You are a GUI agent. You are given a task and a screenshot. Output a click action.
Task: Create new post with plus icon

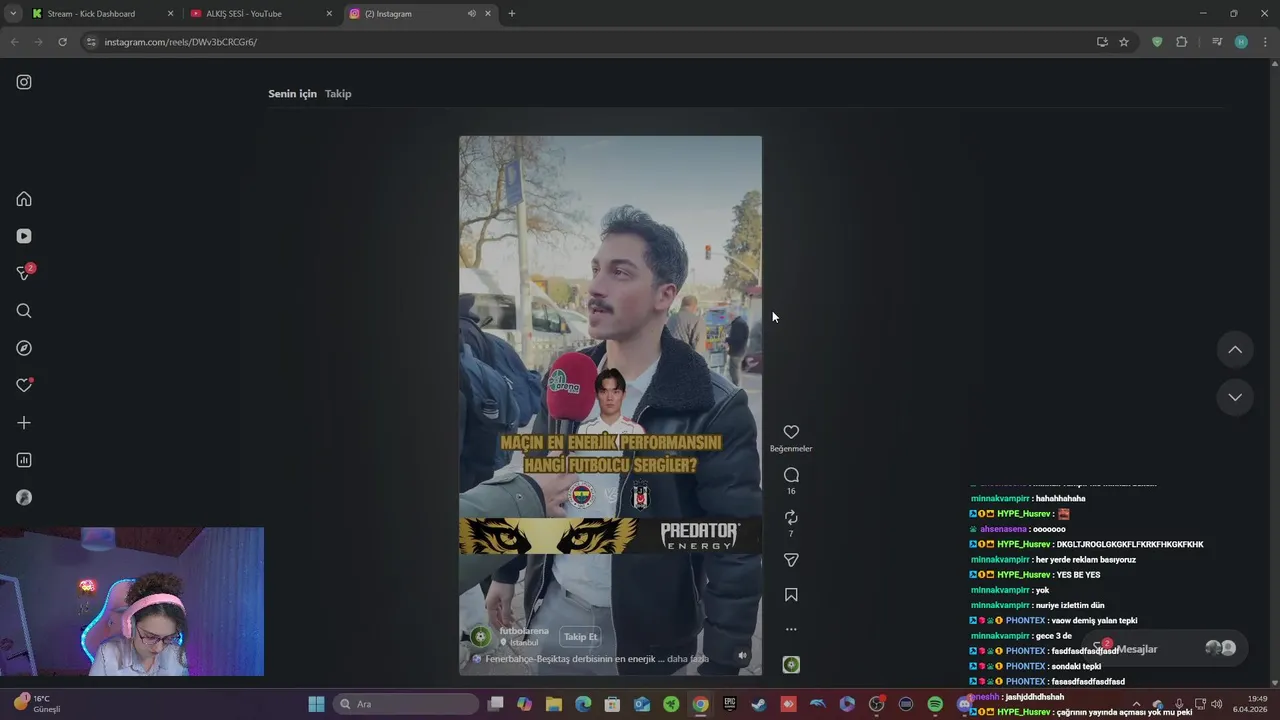pyautogui.click(x=24, y=423)
